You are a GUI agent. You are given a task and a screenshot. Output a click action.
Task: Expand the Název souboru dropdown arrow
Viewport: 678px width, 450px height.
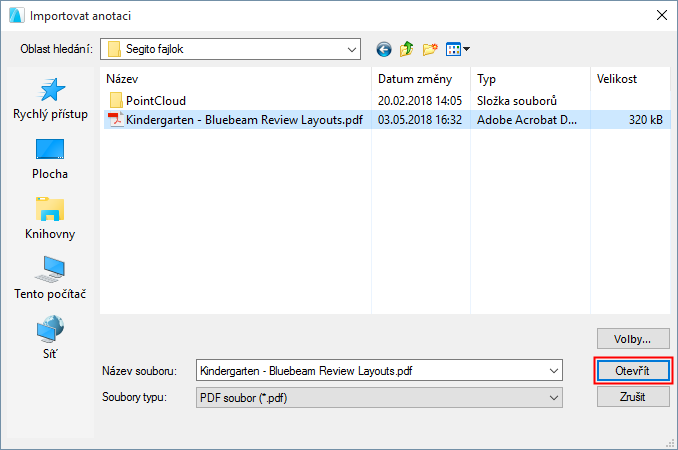tap(554, 370)
